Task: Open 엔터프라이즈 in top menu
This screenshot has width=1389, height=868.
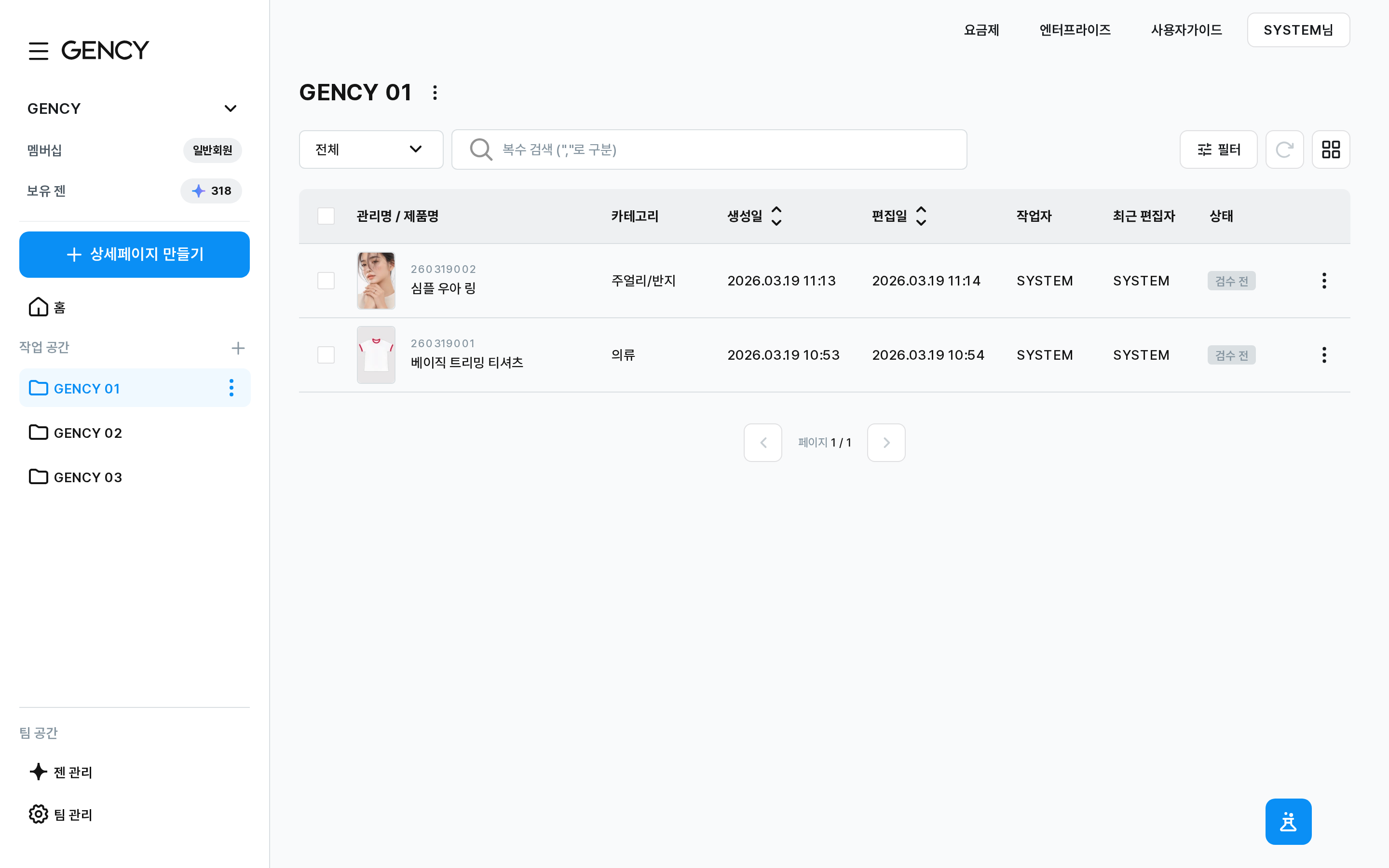Action: coord(1075,30)
